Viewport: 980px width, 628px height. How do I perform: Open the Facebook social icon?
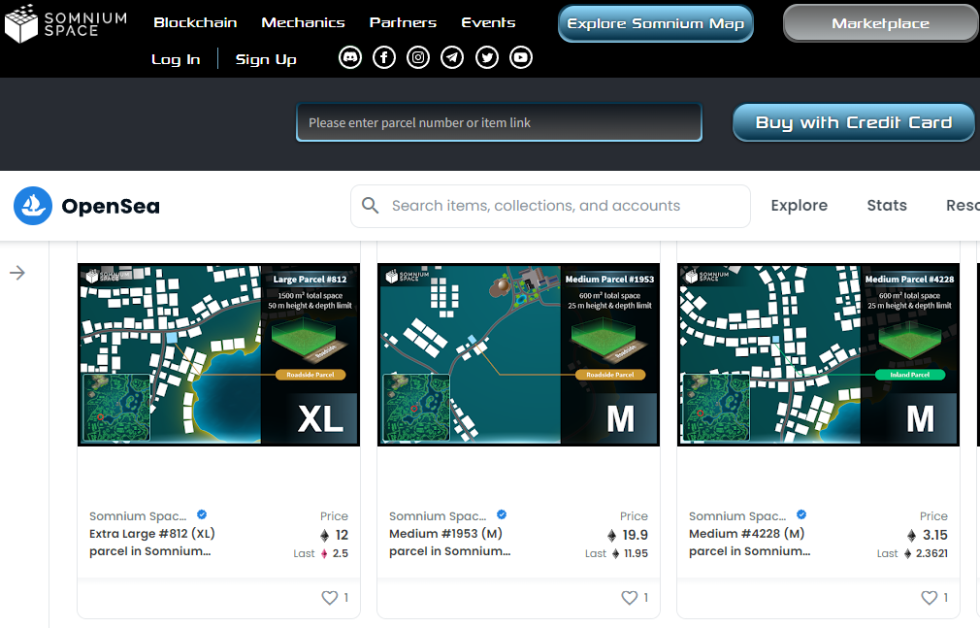pyautogui.click(x=384, y=57)
